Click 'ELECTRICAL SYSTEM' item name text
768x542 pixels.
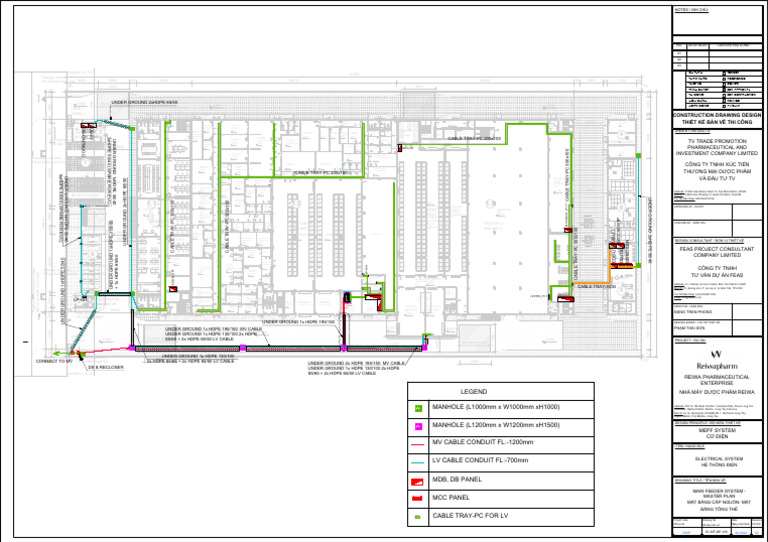click(x=717, y=459)
